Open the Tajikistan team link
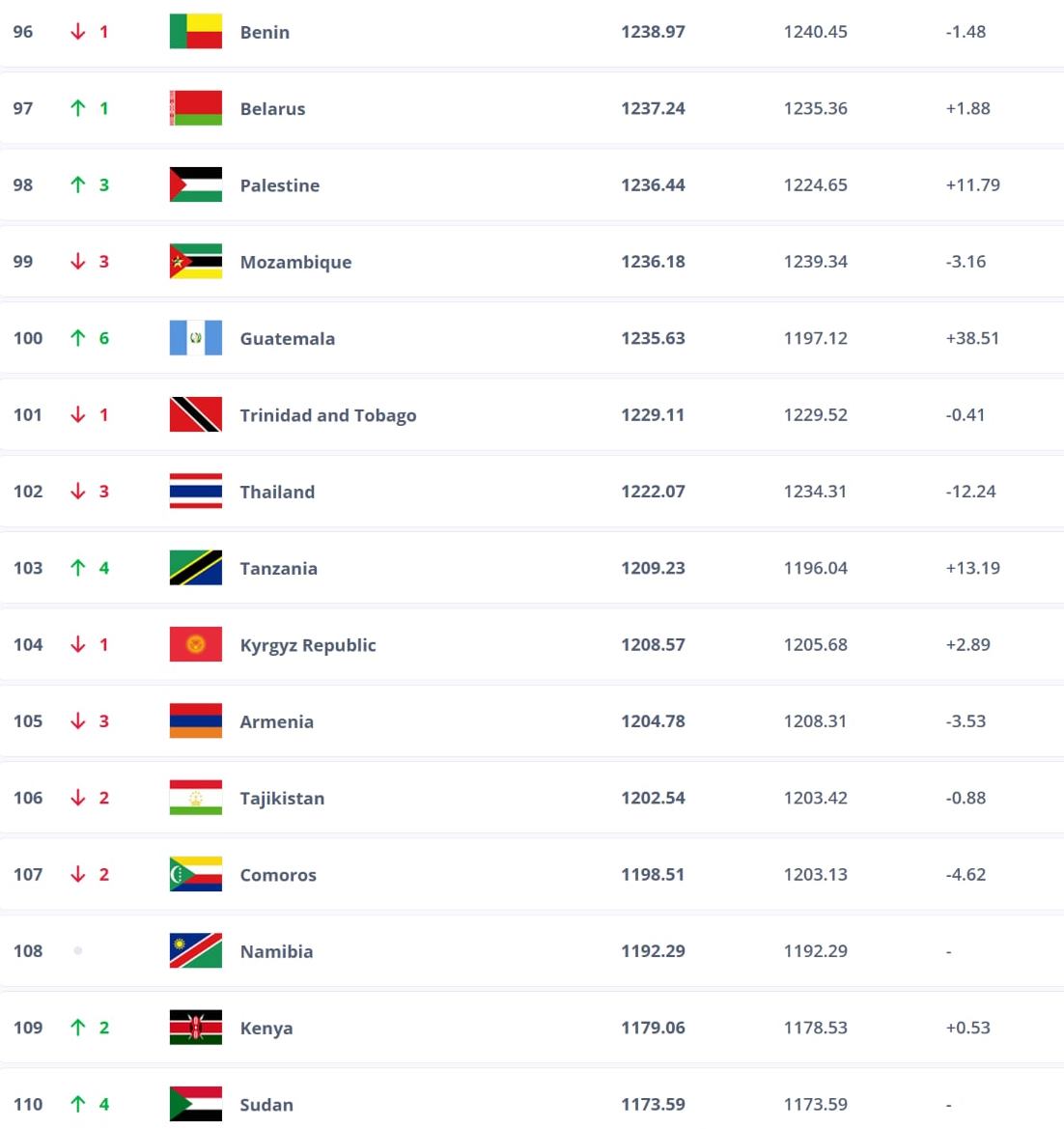 click(282, 799)
